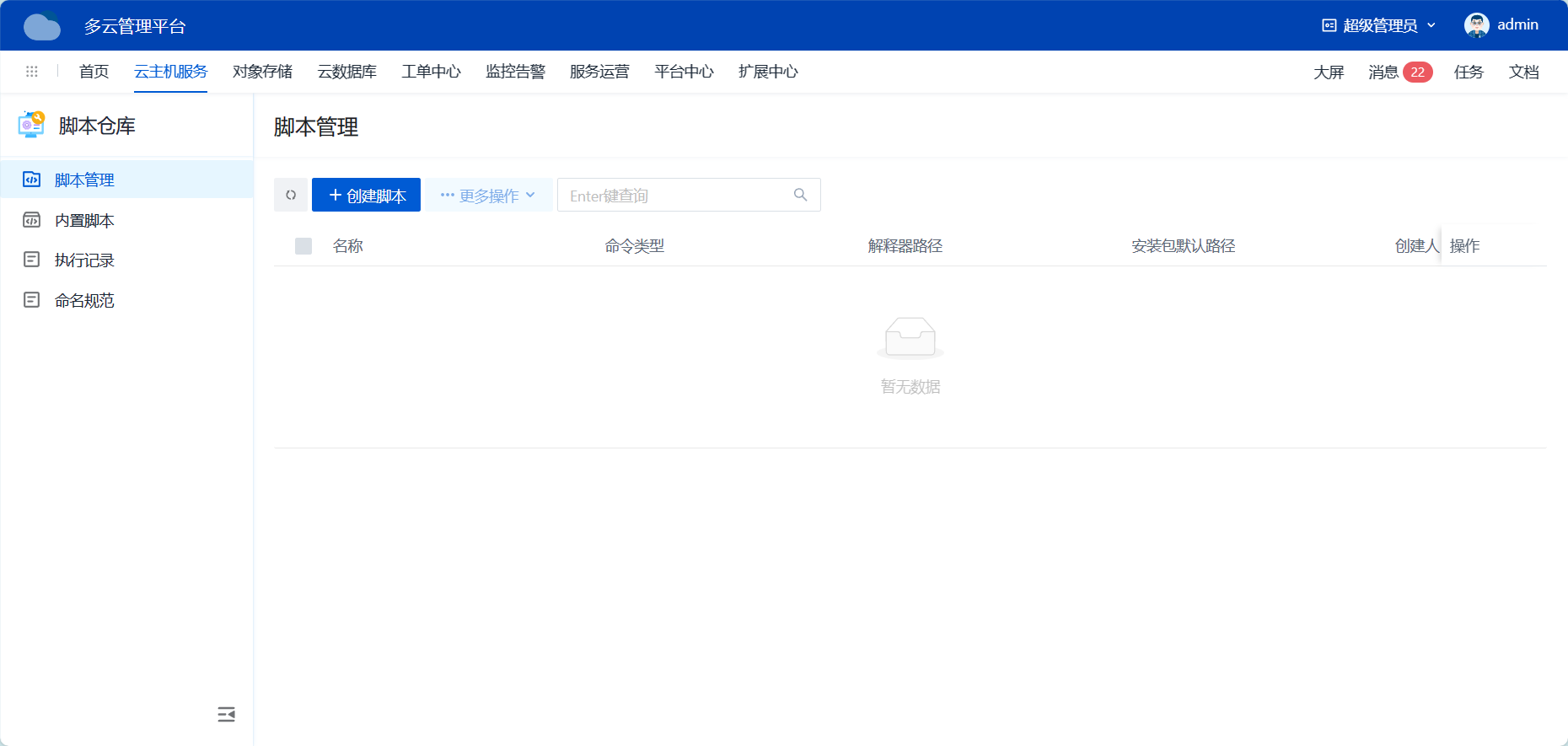
Task: Open the 服务运营 menu
Action: click(599, 72)
